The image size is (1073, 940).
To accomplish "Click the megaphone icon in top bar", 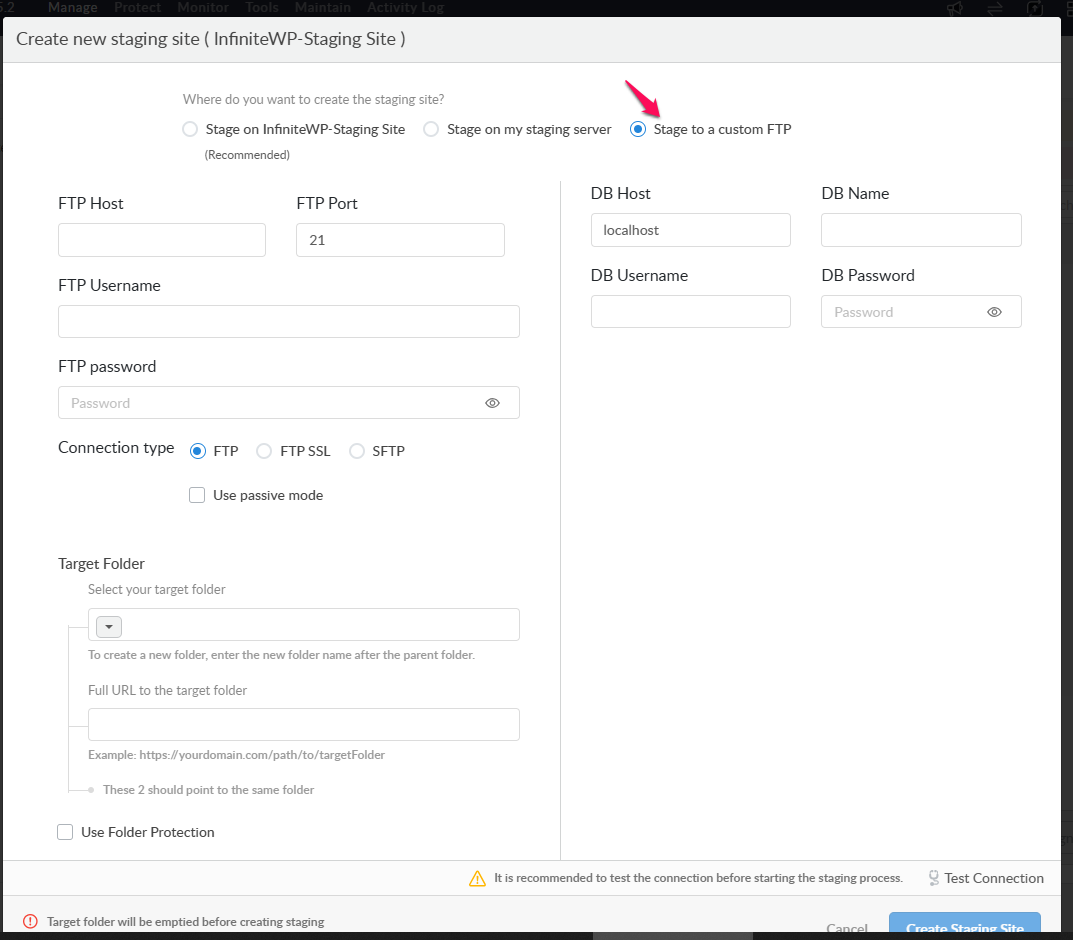I will point(955,8).
